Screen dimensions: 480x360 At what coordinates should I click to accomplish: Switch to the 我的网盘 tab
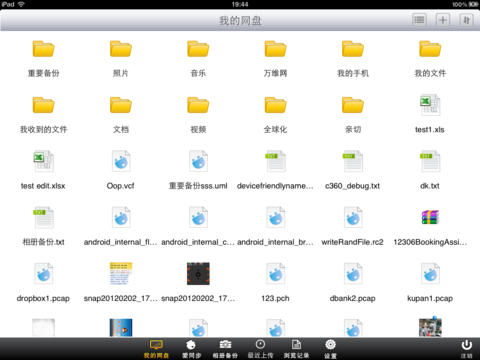point(156,349)
